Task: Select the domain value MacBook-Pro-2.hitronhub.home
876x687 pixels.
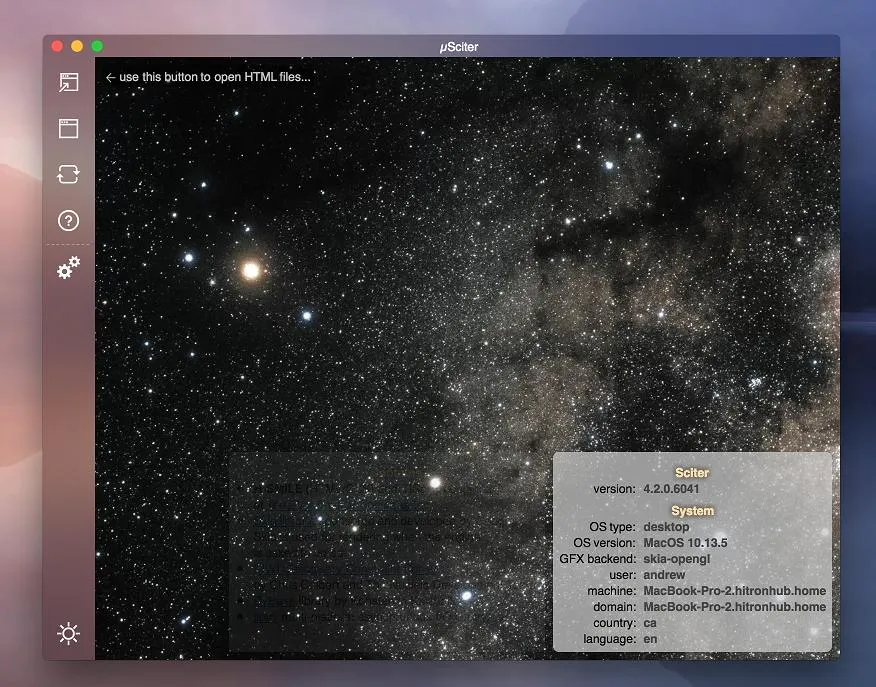Action: coord(735,607)
